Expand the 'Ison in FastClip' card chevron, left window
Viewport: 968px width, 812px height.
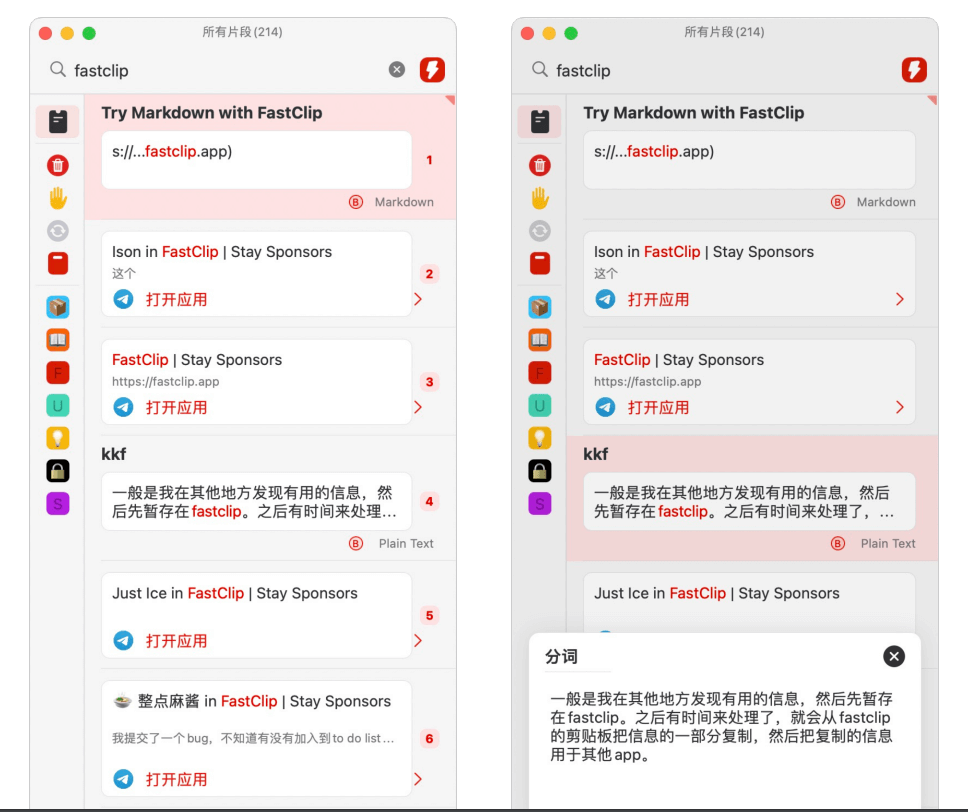tap(418, 299)
